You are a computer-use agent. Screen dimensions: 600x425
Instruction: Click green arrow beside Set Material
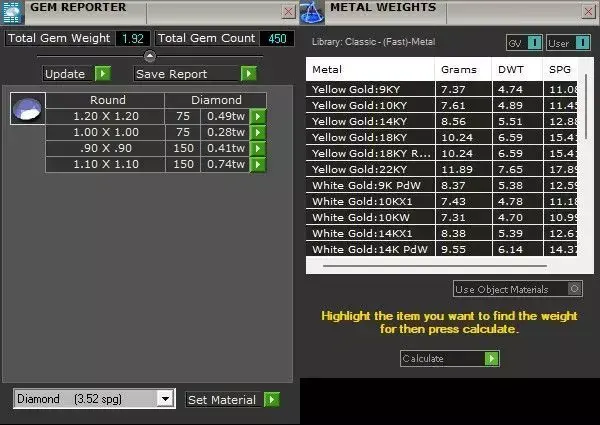click(x=272, y=400)
